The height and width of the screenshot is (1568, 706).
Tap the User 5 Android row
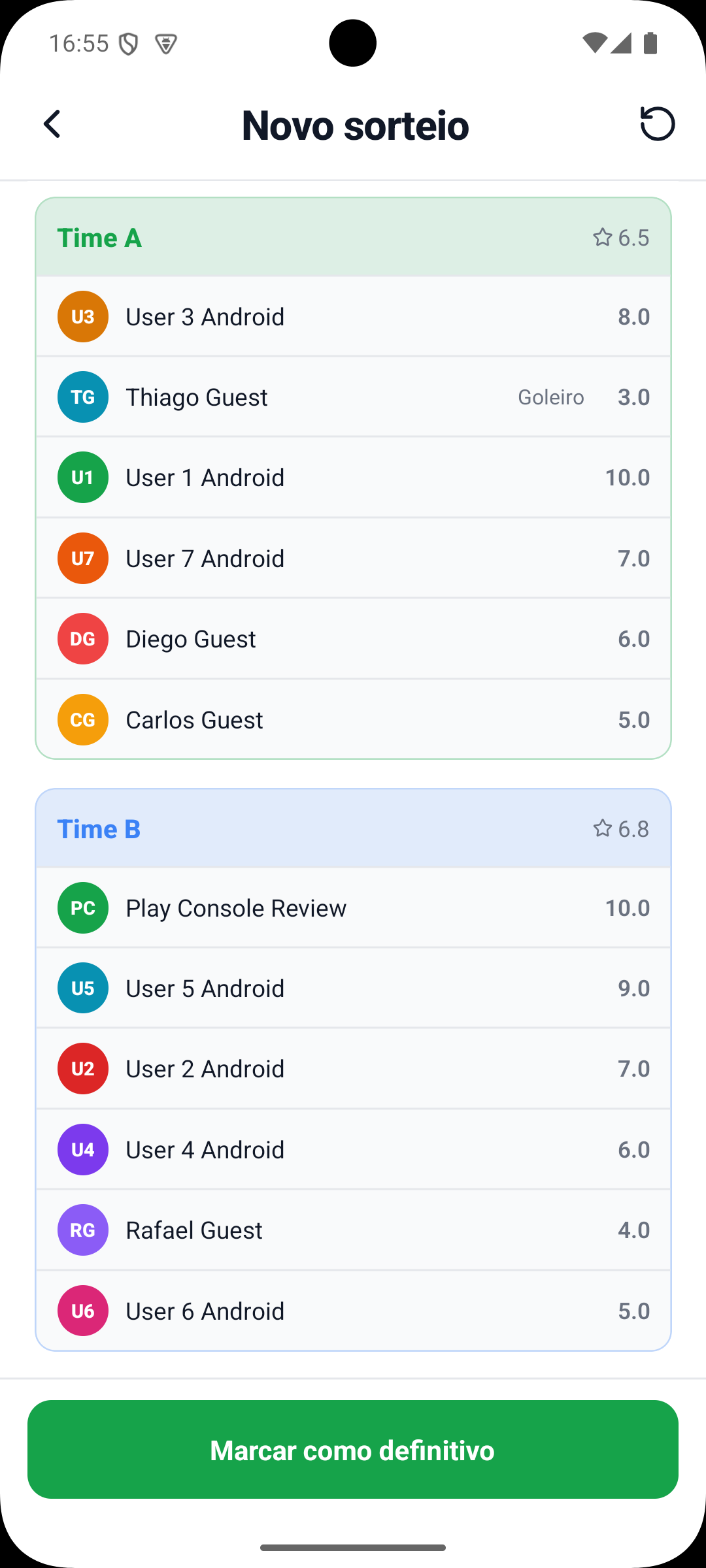[x=353, y=988]
